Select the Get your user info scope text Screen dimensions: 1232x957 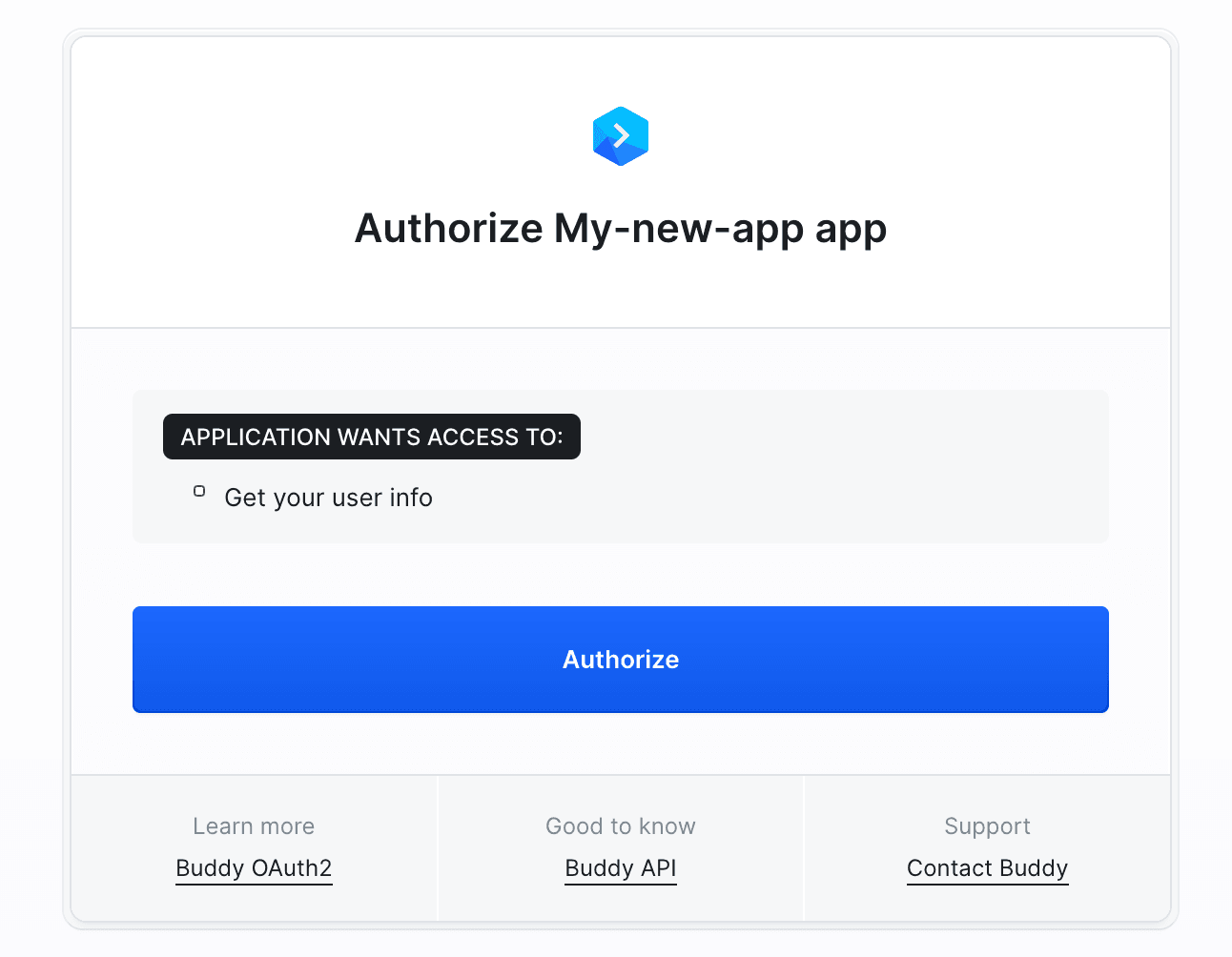(328, 497)
